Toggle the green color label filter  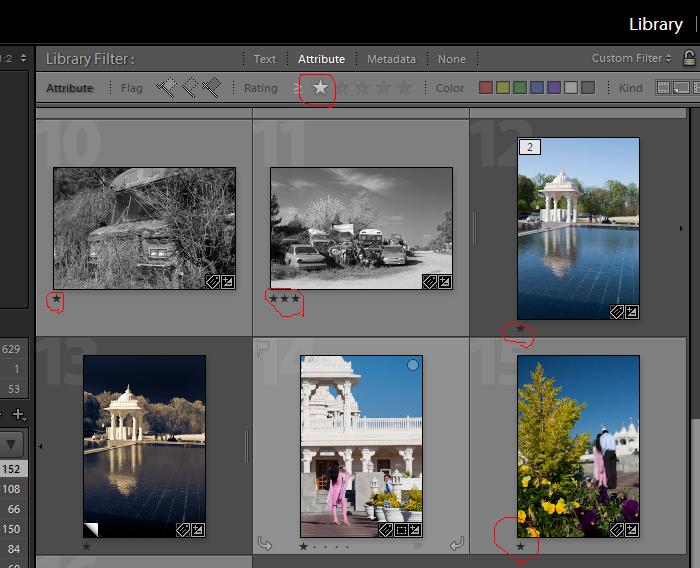point(521,88)
